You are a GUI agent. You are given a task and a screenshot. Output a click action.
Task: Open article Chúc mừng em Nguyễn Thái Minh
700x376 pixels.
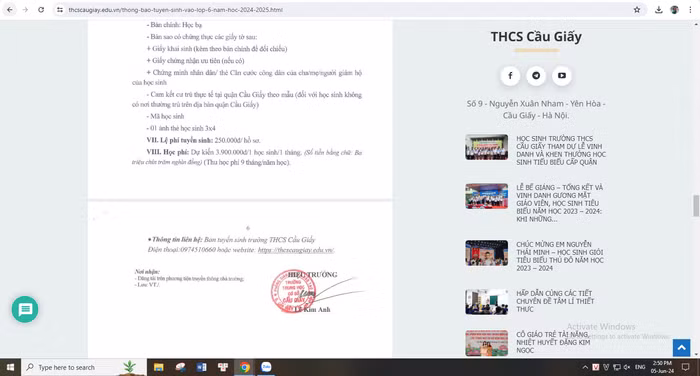pyautogui.click(x=560, y=256)
